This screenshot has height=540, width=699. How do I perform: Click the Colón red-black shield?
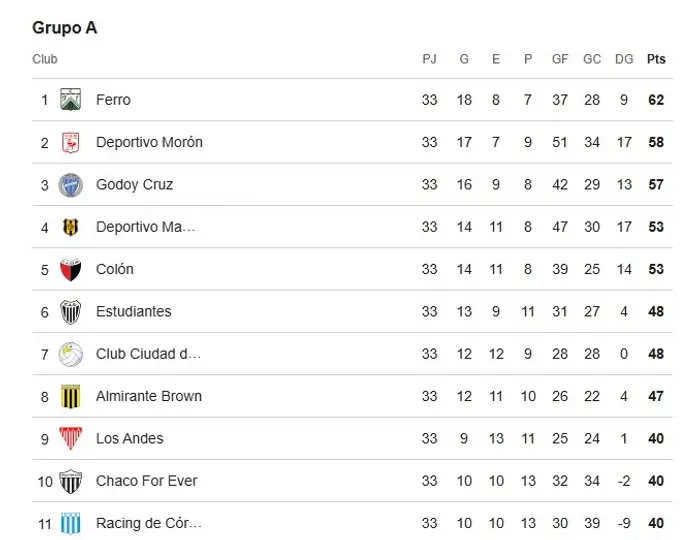coord(70,269)
